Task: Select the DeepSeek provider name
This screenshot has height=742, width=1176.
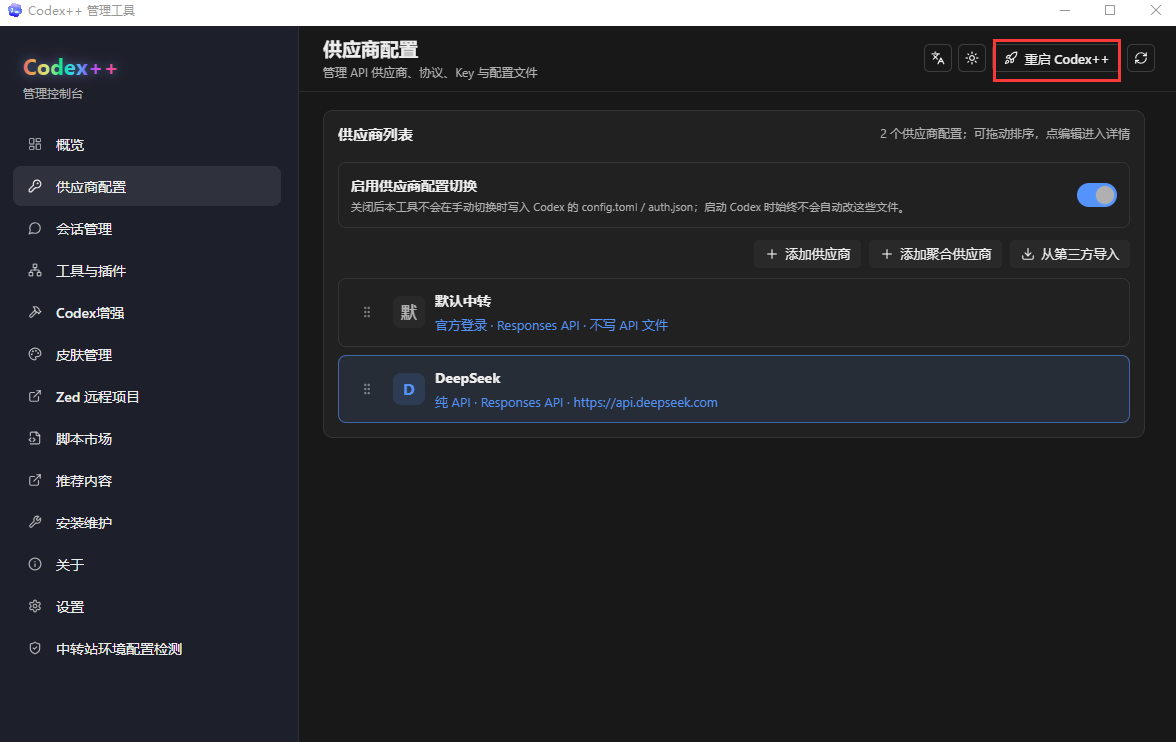Action: pos(467,378)
